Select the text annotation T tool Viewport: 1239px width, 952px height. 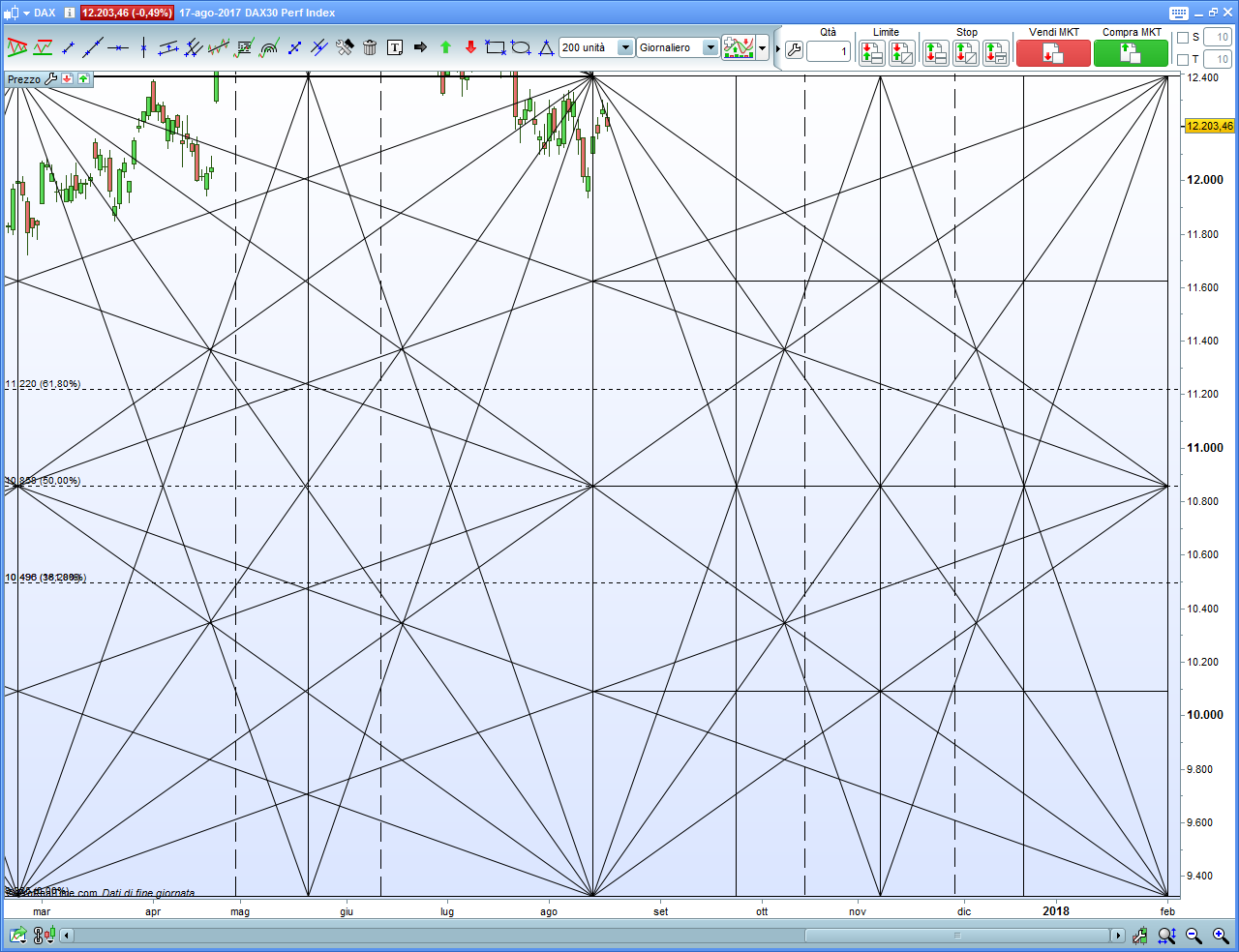pyautogui.click(x=395, y=47)
